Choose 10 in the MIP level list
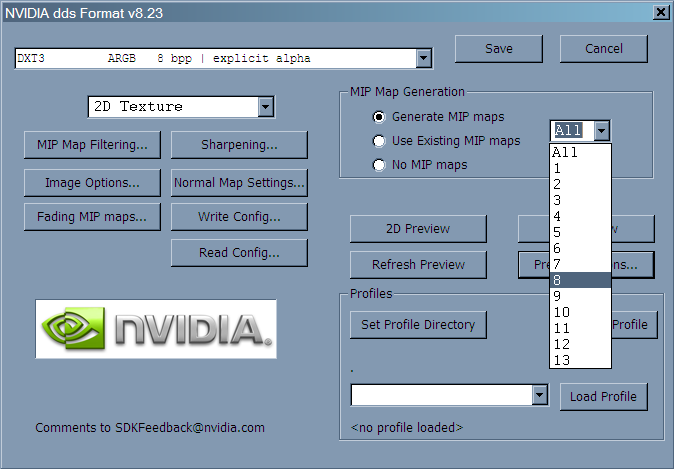 coord(580,312)
